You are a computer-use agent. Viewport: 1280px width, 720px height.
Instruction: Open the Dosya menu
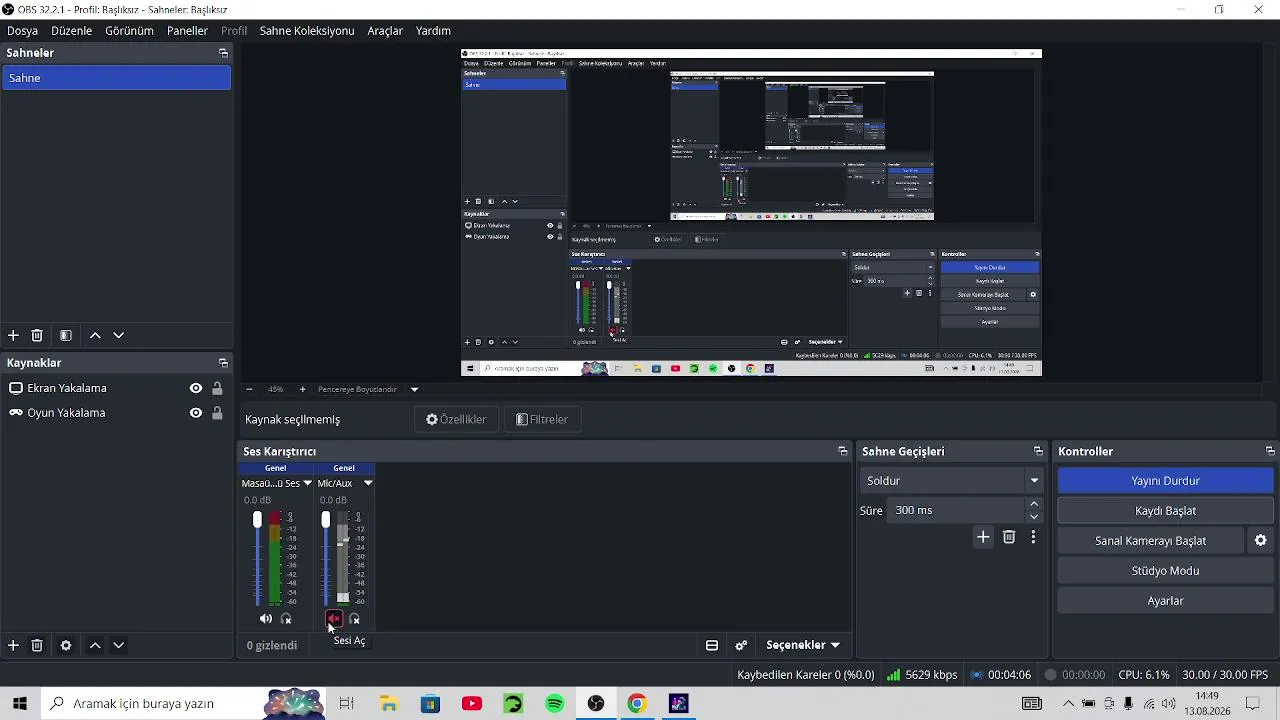tap(23, 31)
